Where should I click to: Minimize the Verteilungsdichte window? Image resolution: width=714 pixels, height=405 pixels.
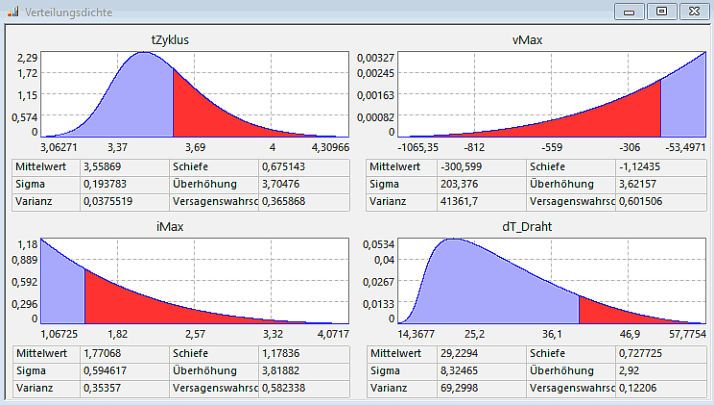(x=631, y=11)
